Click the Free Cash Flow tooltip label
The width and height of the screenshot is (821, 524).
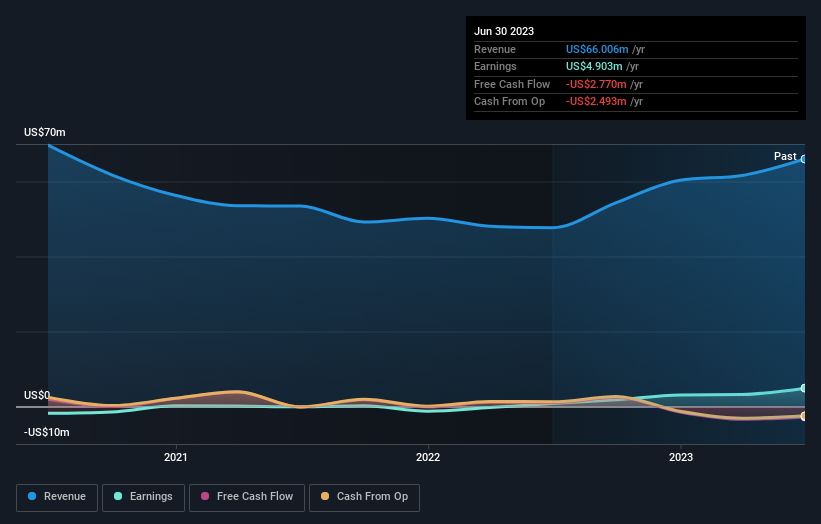(512, 84)
